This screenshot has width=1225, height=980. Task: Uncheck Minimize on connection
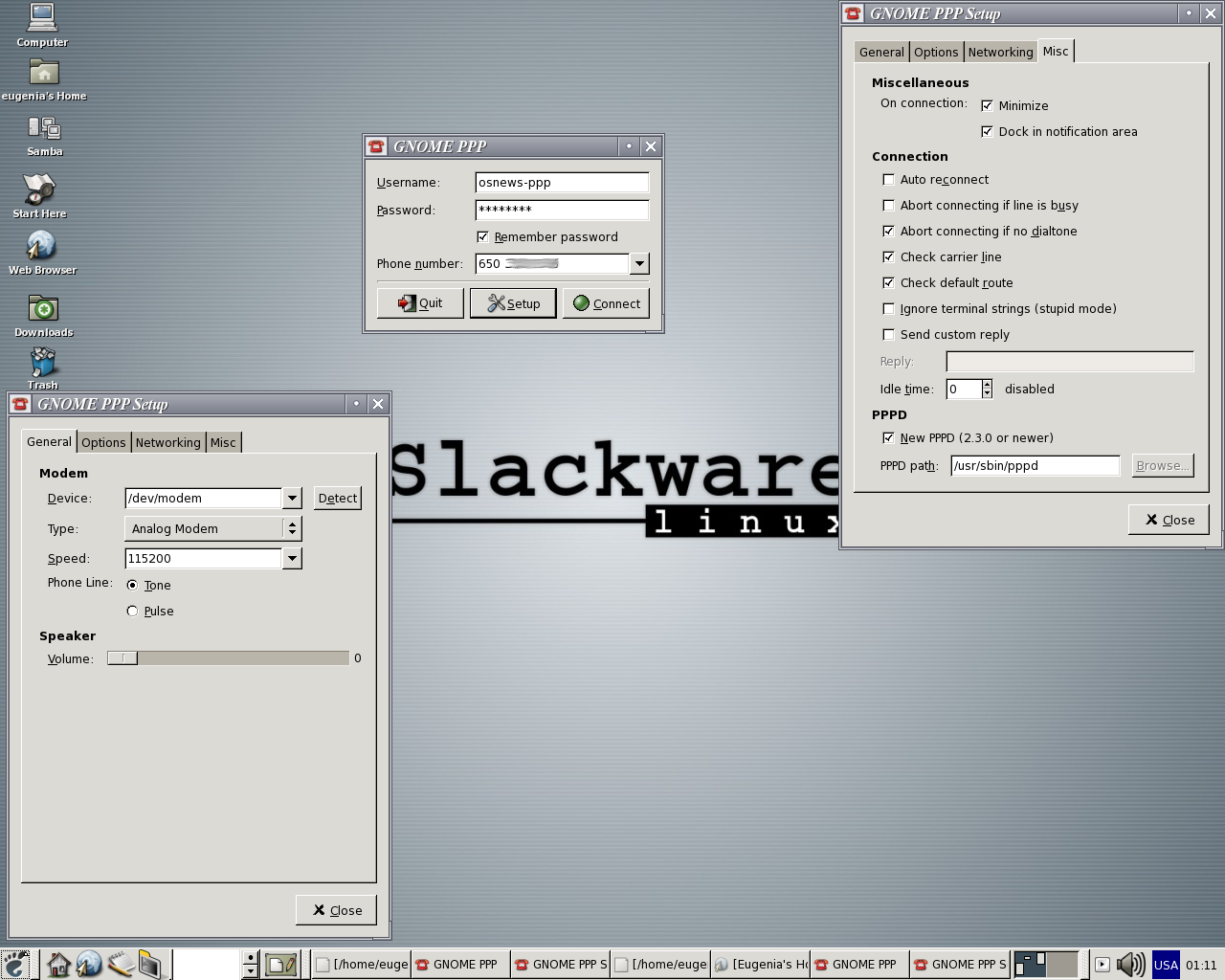987,105
